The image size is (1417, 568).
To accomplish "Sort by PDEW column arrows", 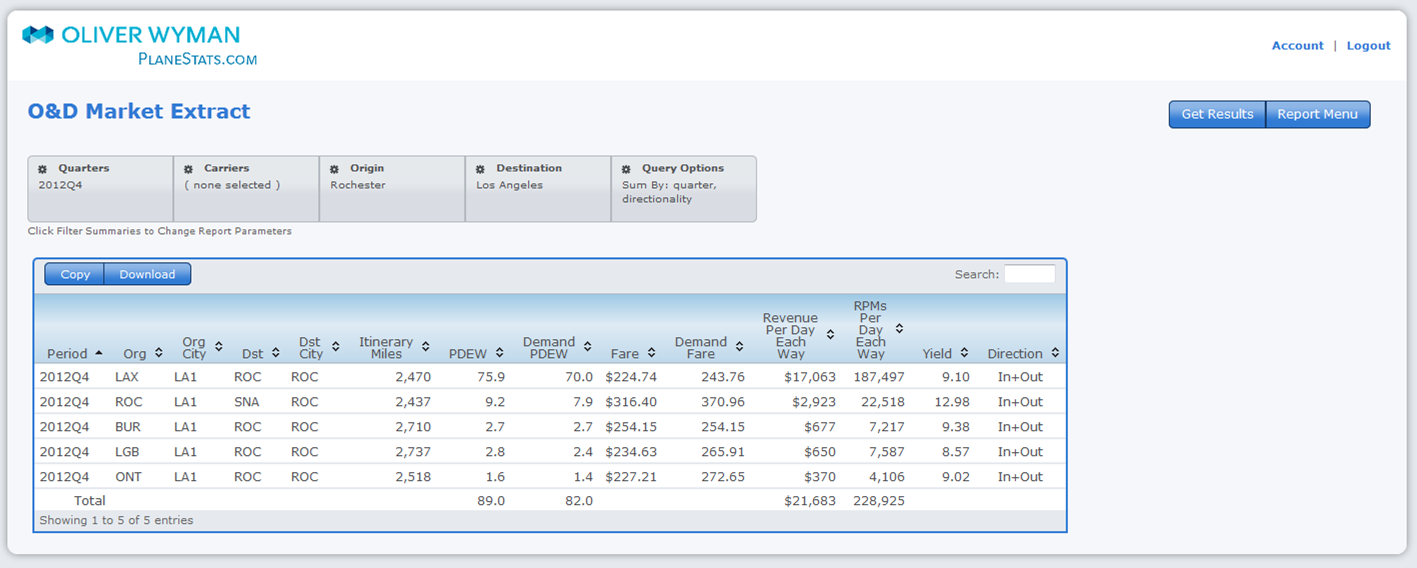I will pyautogui.click(x=500, y=353).
